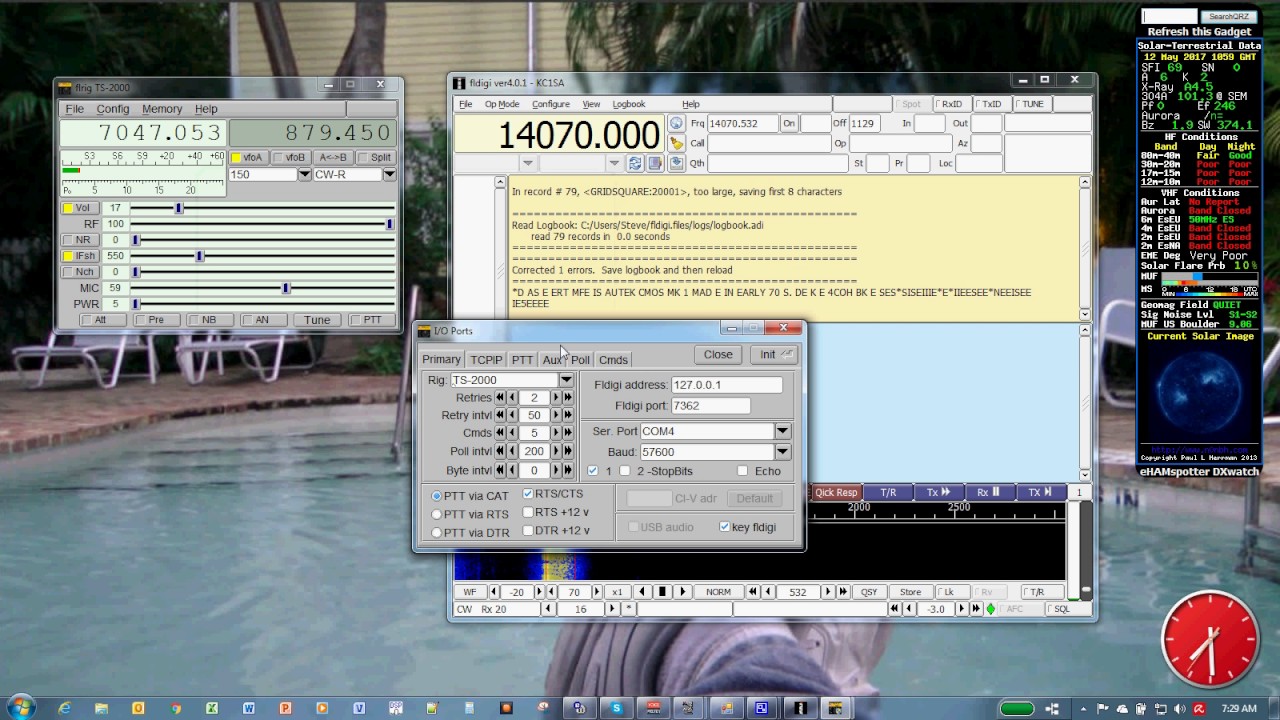Image resolution: width=1280 pixels, height=720 pixels.
Task: Enable the RTS +12 v checkbox
Action: 528,512
